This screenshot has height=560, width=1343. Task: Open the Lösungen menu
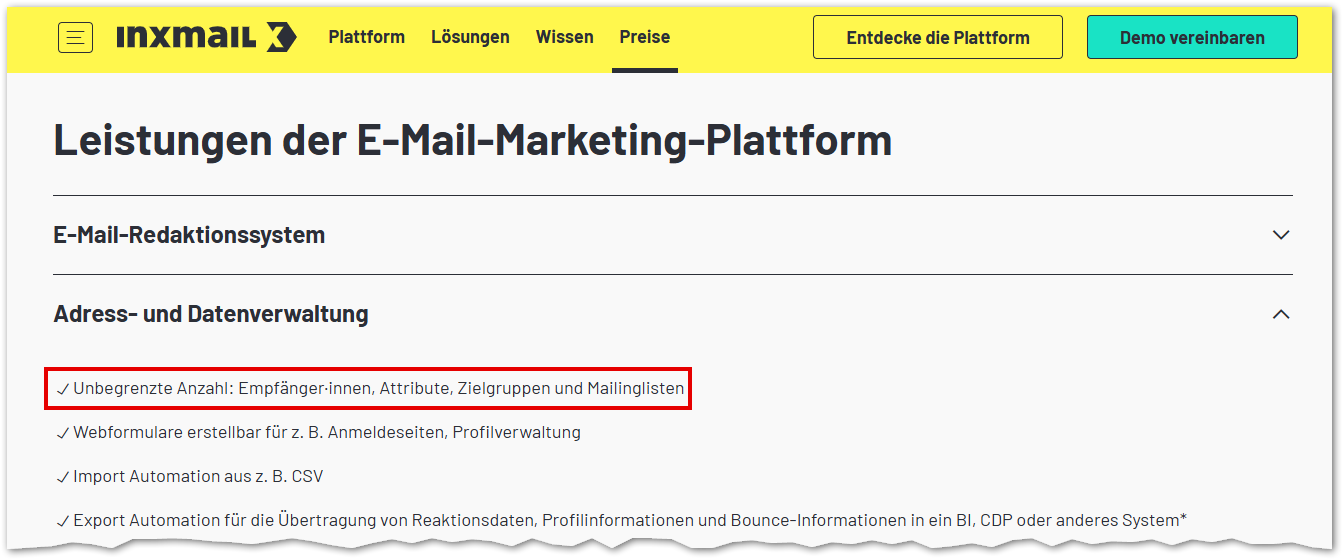pyautogui.click(x=470, y=37)
